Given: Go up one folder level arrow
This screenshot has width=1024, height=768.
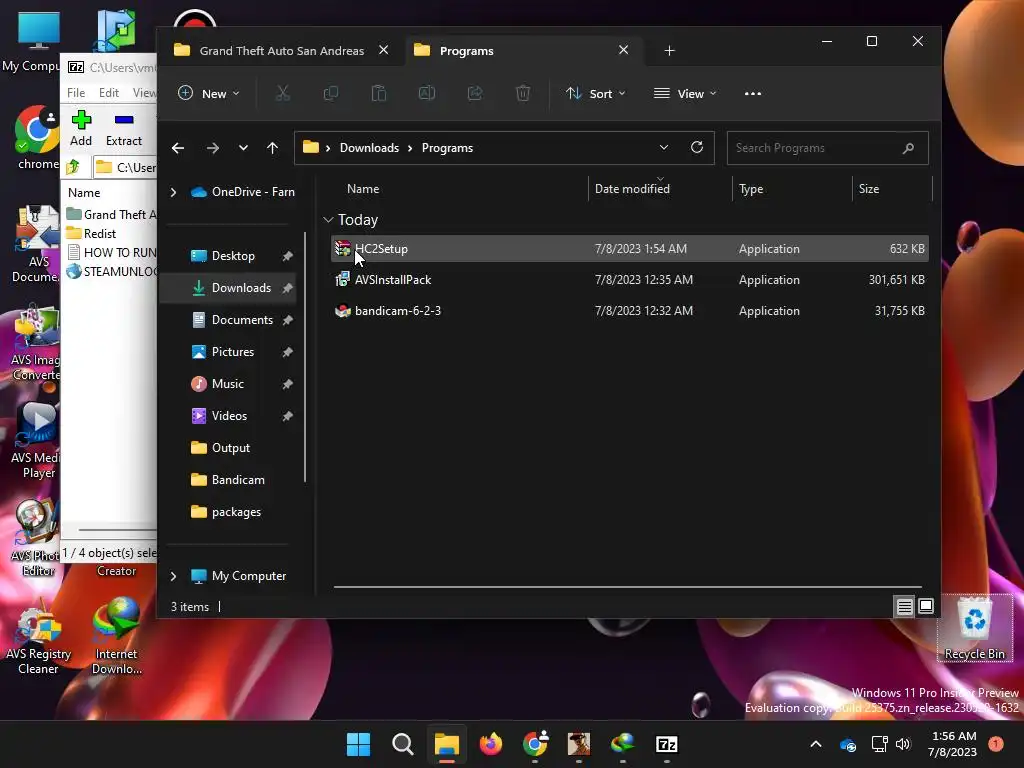Looking at the screenshot, I should click(272, 148).
